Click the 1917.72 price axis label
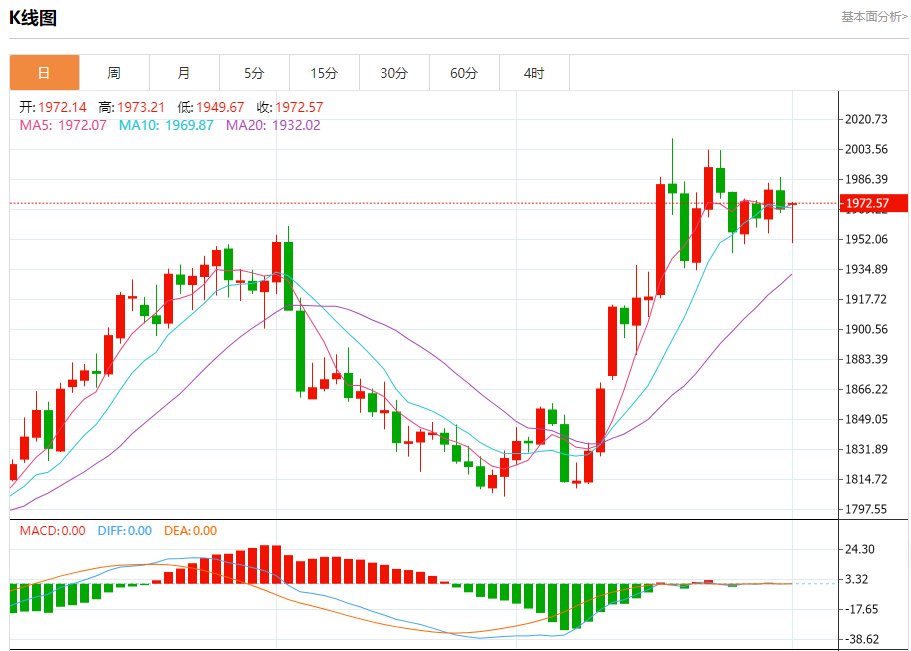Image resolution: width=911 pixels, height=651 pixels. [866, 299]
